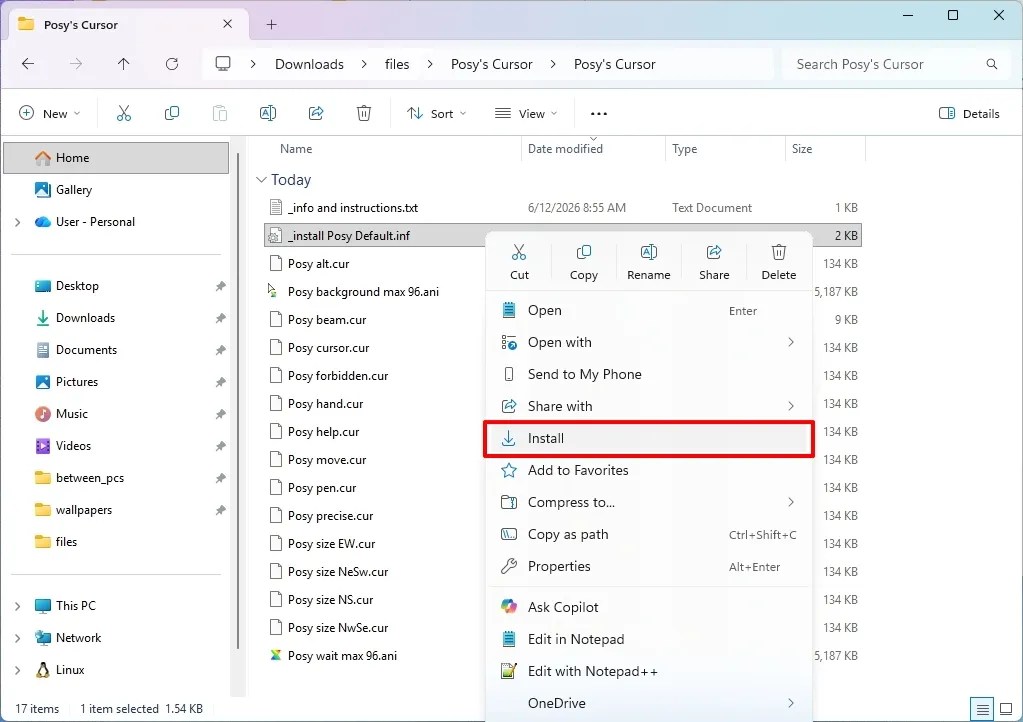Open Pictures in the sidebar
The width and height of the screenshot is (1023, 722).
(116, 382)
